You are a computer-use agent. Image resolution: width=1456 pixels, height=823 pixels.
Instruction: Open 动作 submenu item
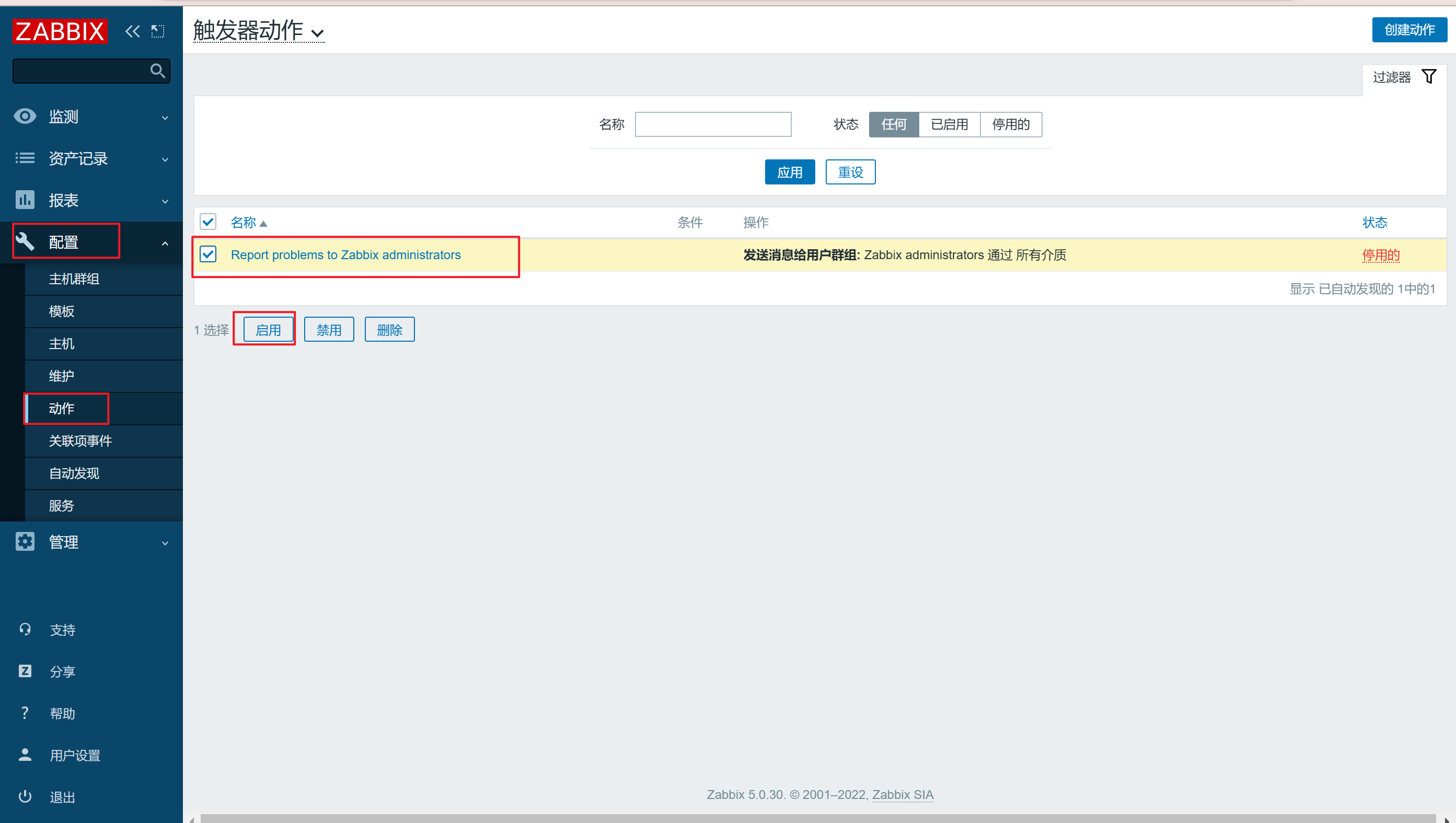[x=104, y=408]
